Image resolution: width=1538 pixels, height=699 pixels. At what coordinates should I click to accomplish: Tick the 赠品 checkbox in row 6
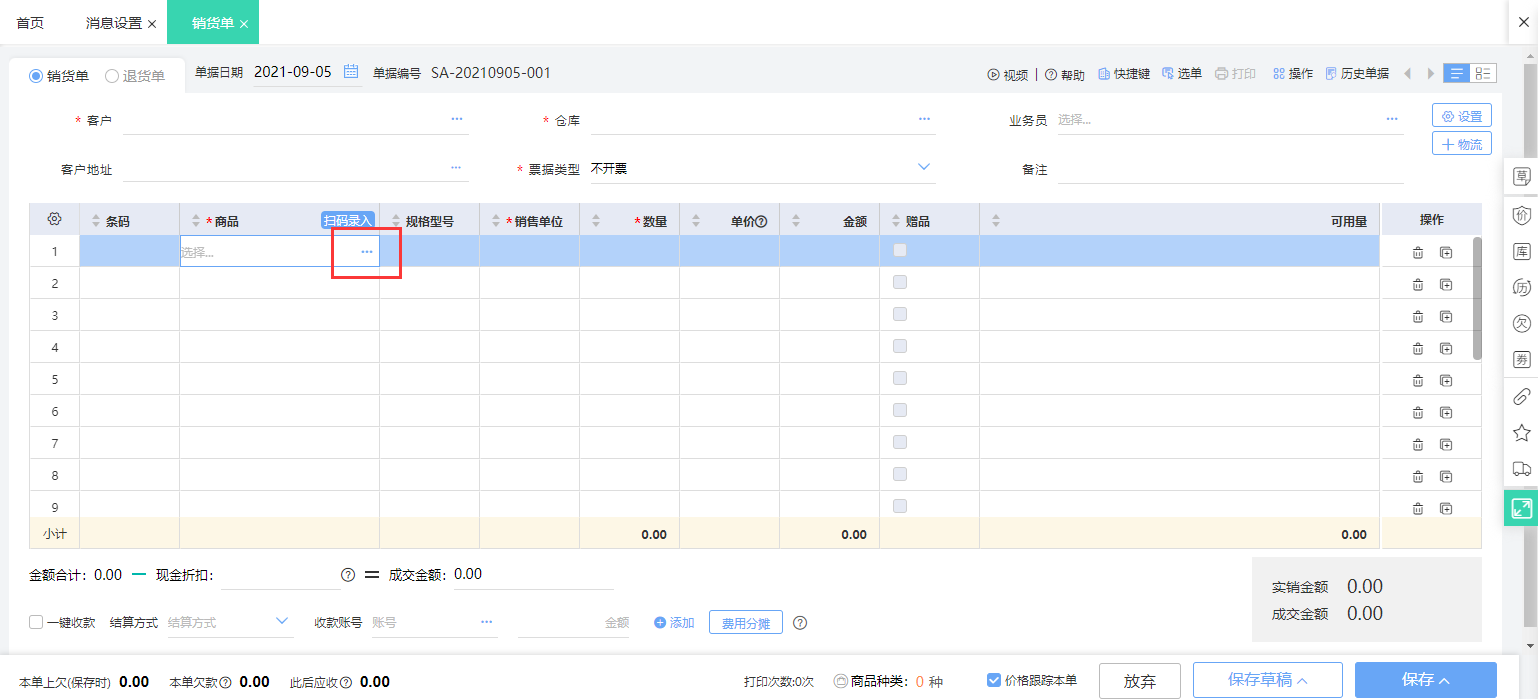click(x=900, y=411)
